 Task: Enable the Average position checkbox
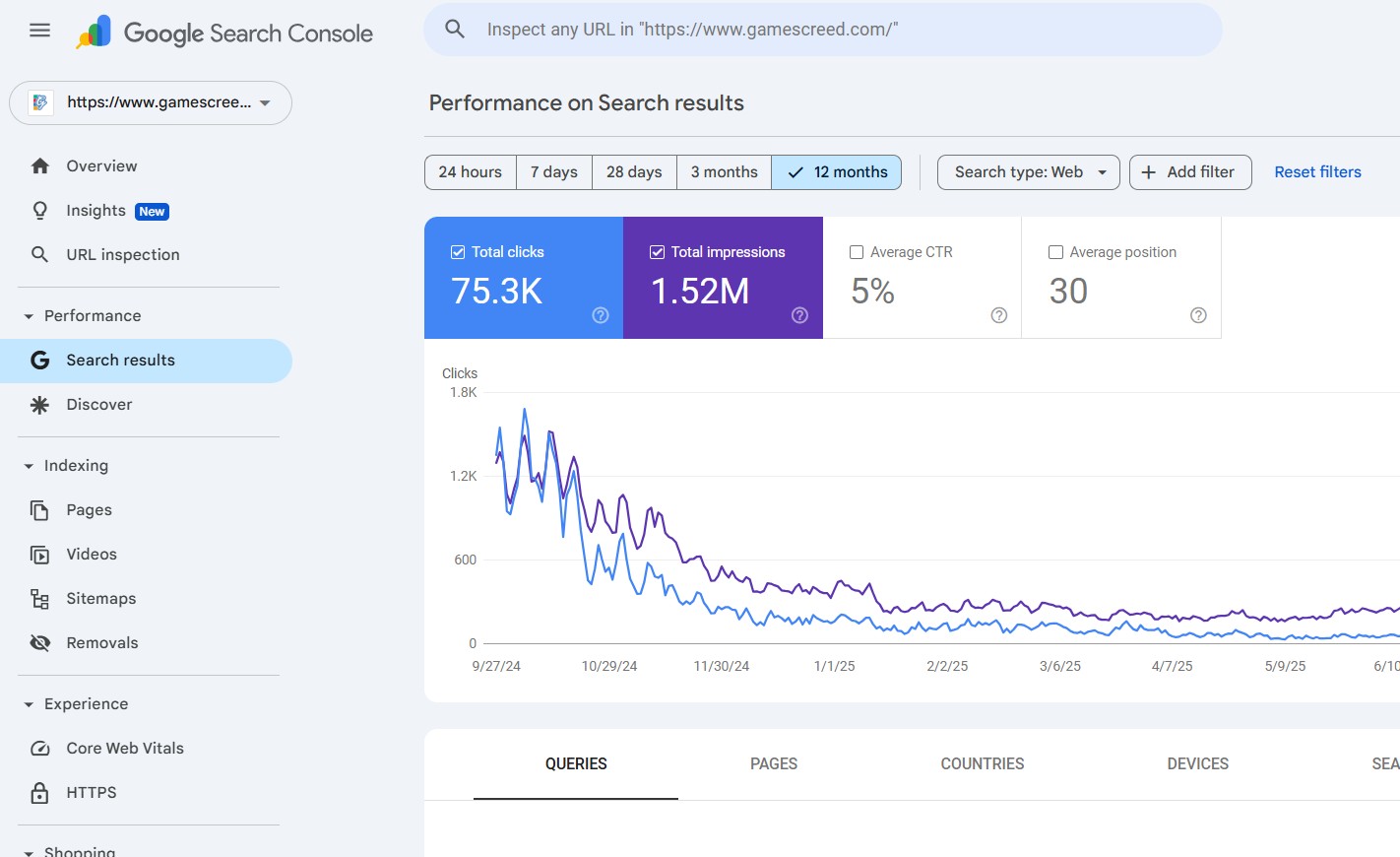(x=1056, y=251)
